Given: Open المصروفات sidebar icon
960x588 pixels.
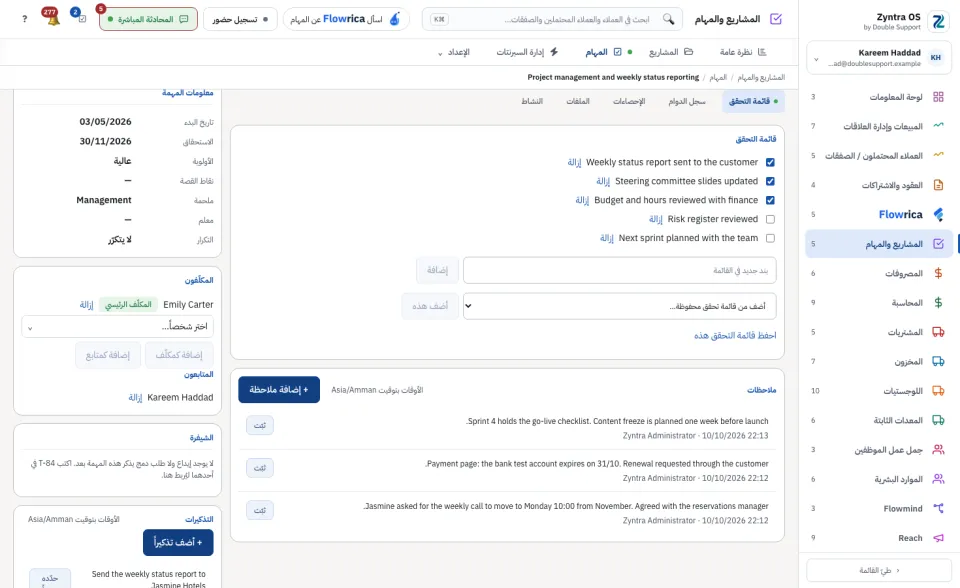Looking at the screenshot, I should (x=938, y=273).
